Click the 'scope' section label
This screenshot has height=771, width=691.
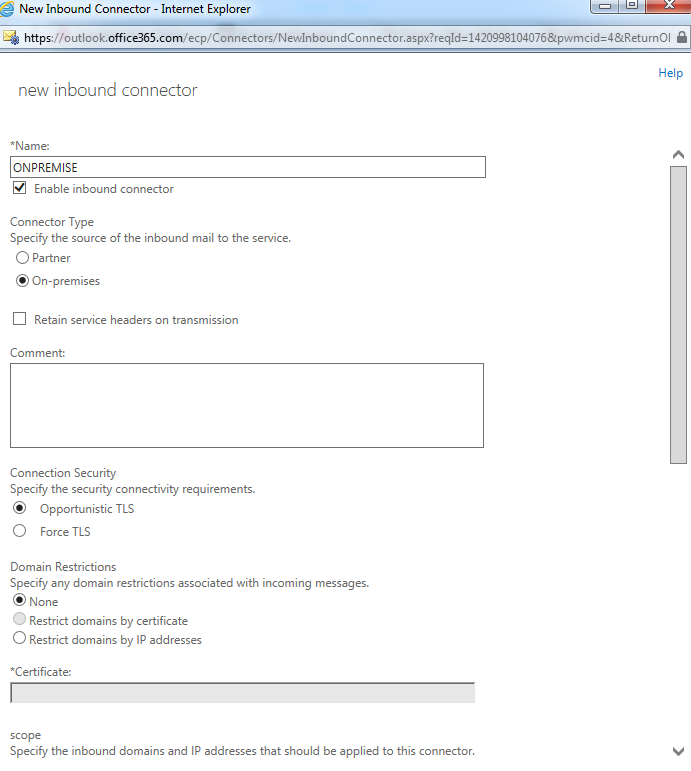click(26, 735)
